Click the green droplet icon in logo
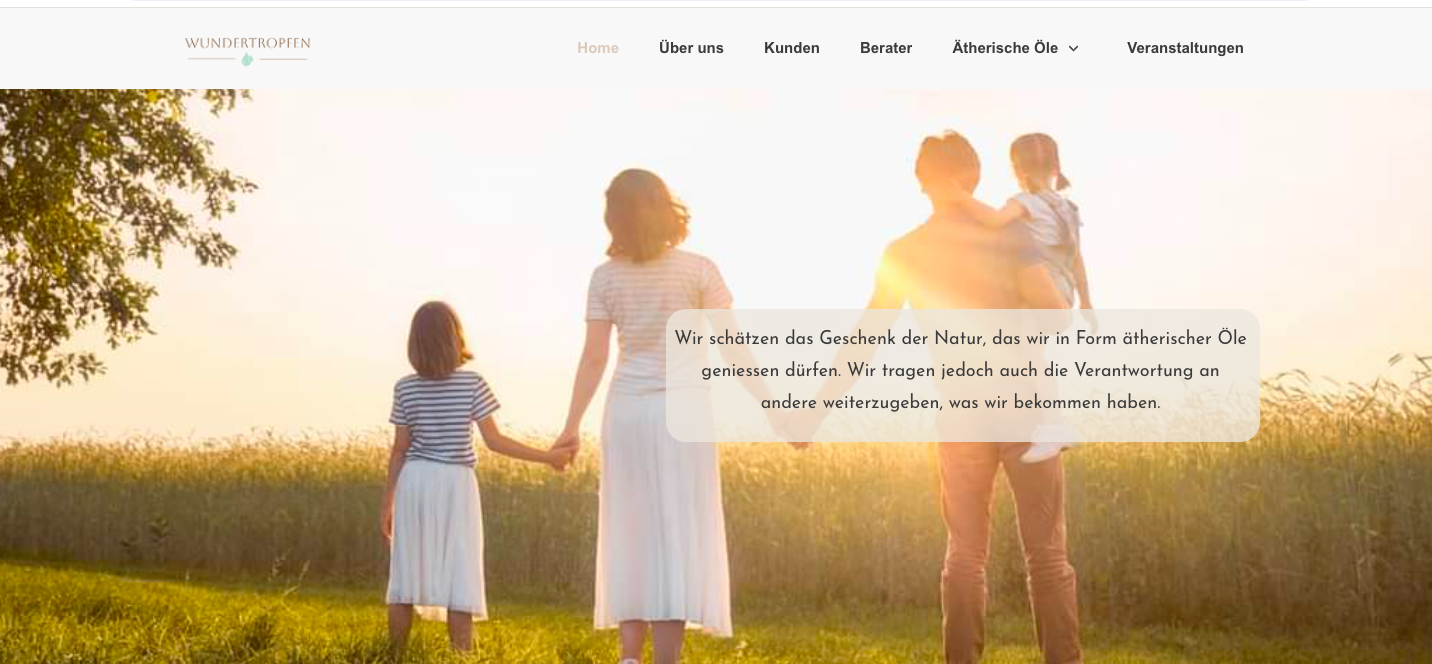The height and width of the screenshot is (664, 1432). pos(247,60)
